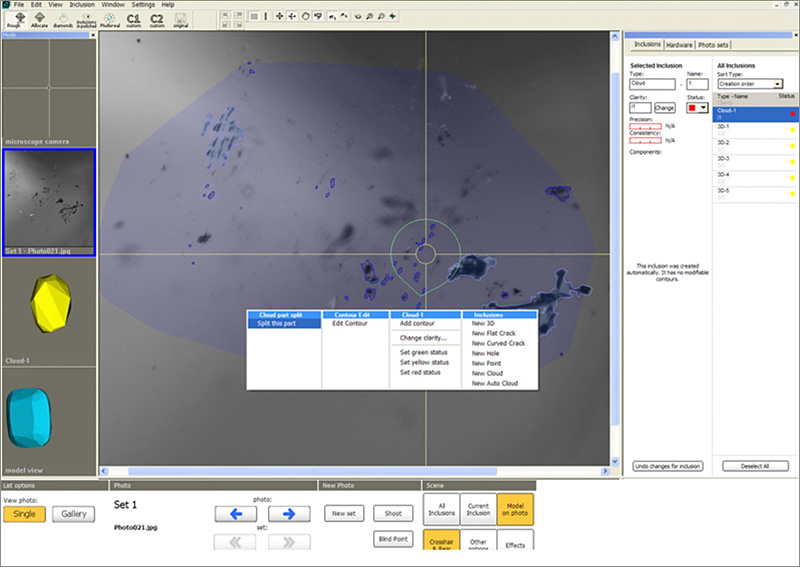
Task: Activate the C1 custom view icon
Action: pyautogui.click(x=133, y=17)
